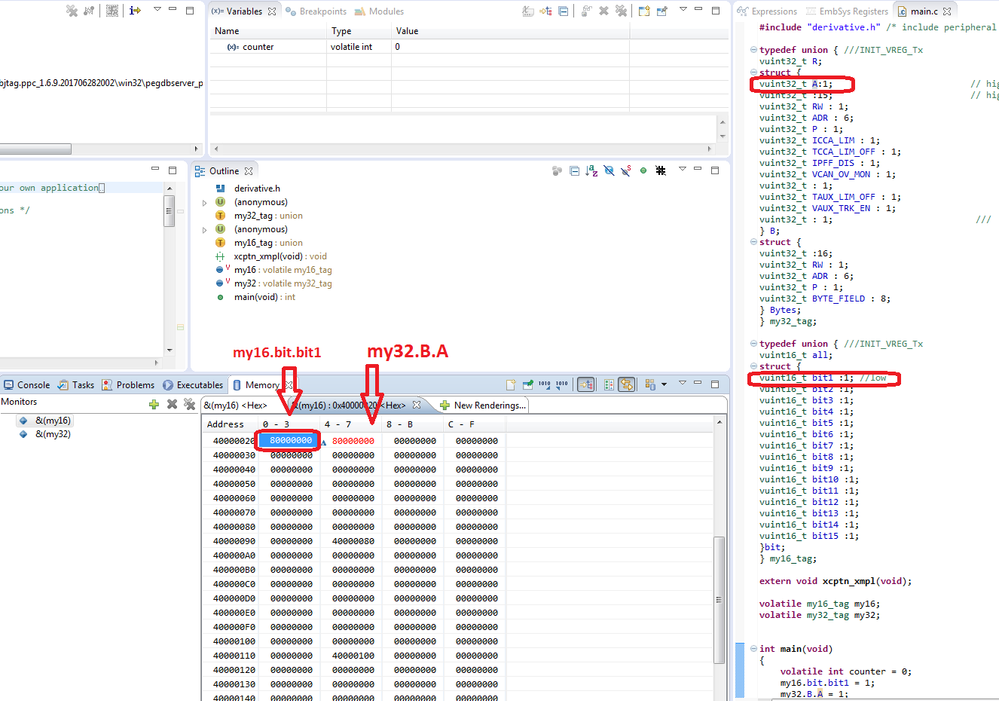The image size is (999, 701).
Task: Click Remove All Terminated X icon in Debug toolbar
Action: (x=72, y=11)
